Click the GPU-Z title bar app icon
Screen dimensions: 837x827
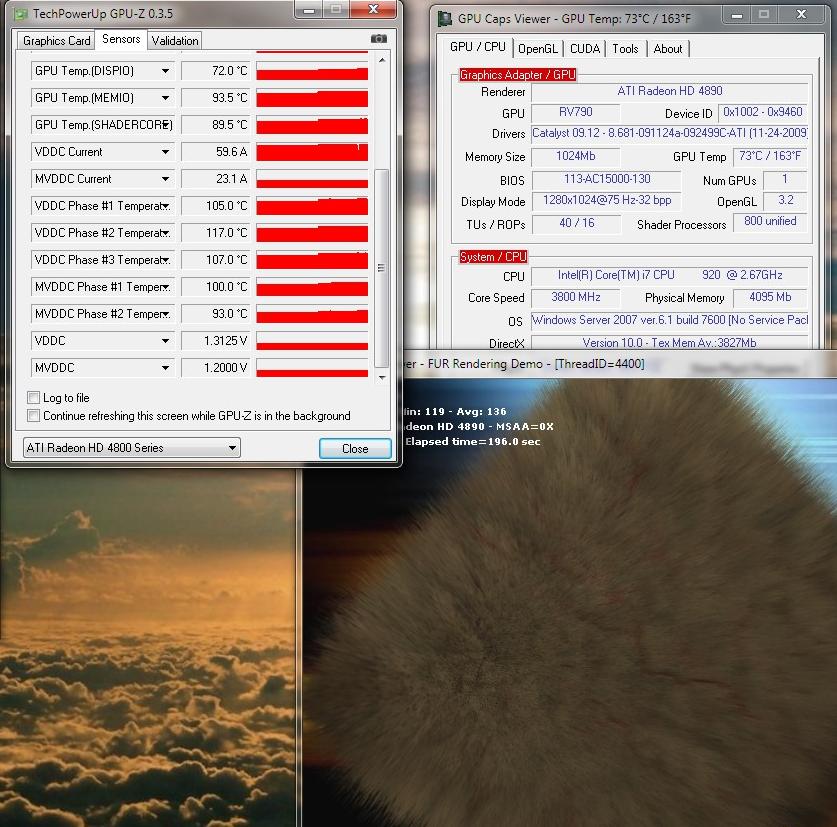pos(21,13)
